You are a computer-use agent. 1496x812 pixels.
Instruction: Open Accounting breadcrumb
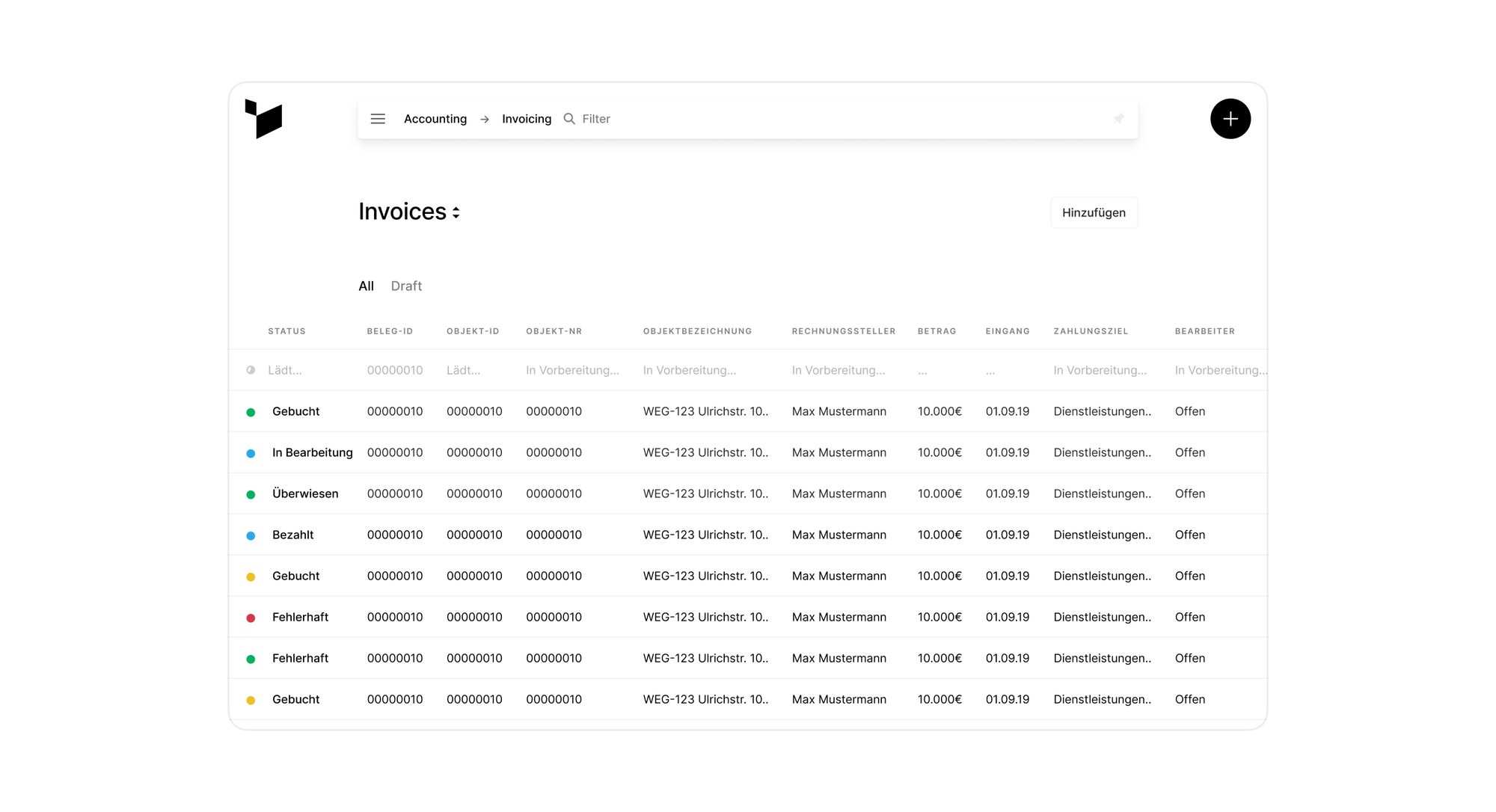point(435,119)
